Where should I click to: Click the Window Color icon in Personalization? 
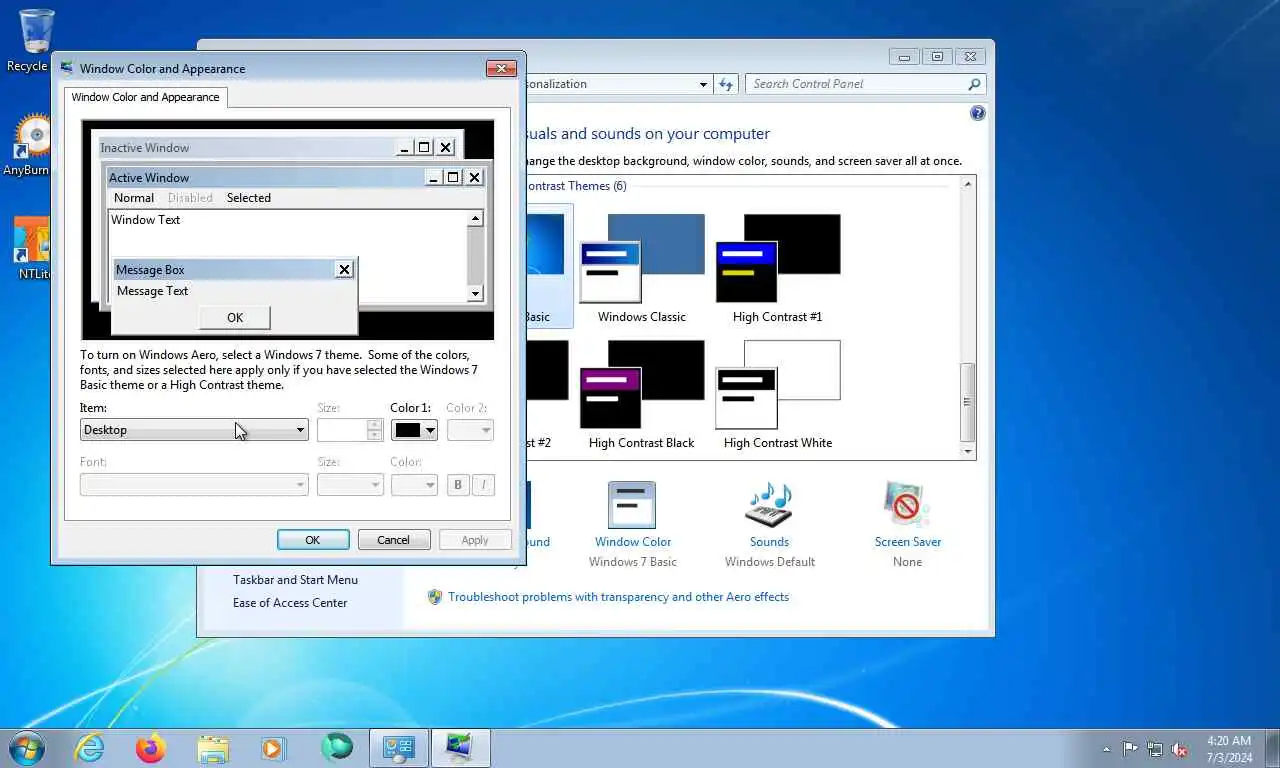click(632, 505)
